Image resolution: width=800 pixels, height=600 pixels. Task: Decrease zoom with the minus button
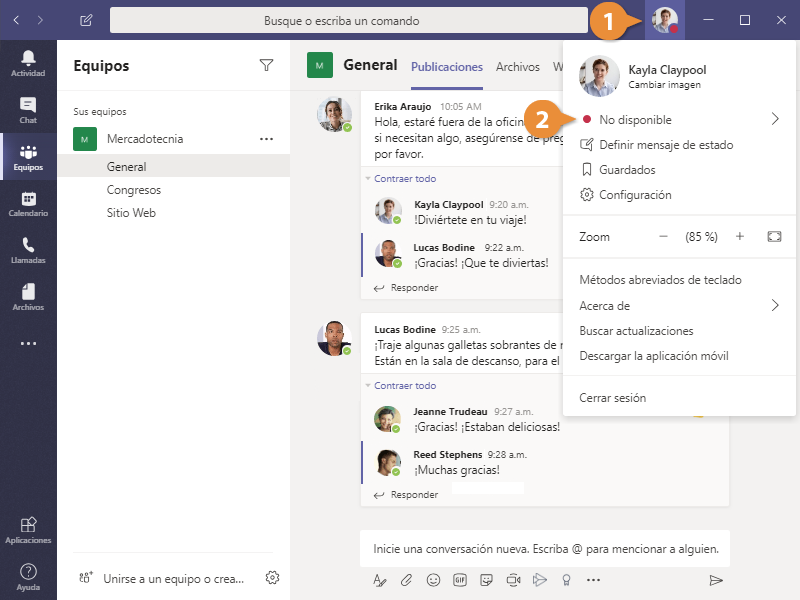[x=663, y=237]
